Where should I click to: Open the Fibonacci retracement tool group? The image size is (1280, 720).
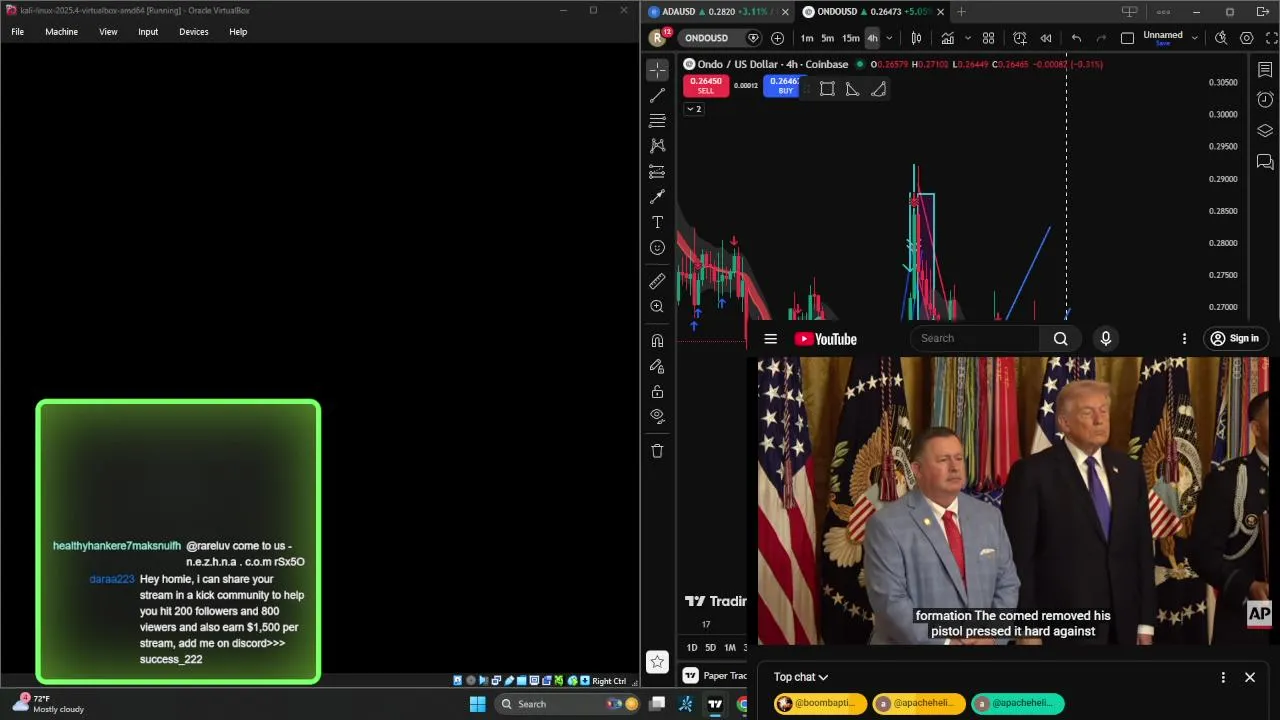[x=657, y=121]
